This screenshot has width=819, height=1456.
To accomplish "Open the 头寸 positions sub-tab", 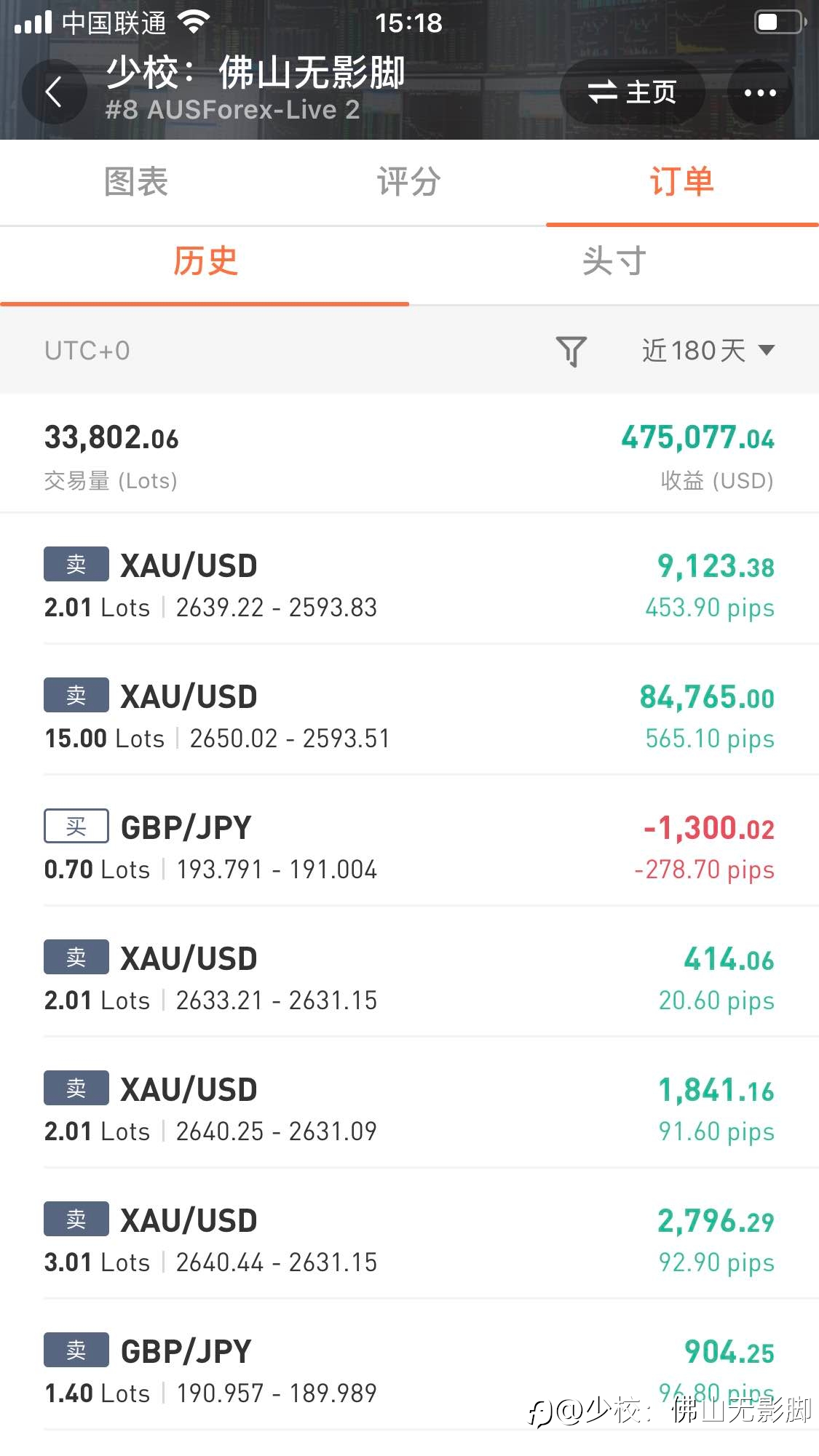I will pyautogui.click(x=614, y=262).
